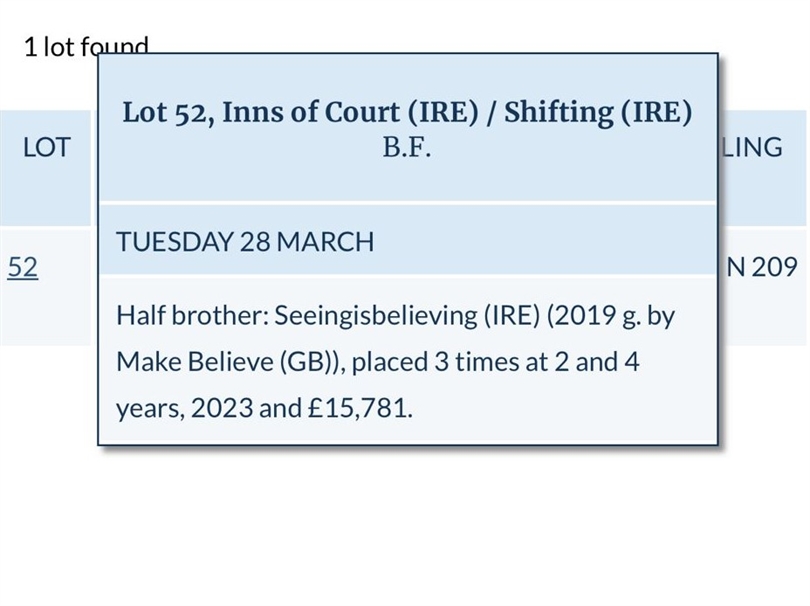Click the £15,781 earnings figure

[359, 408]
